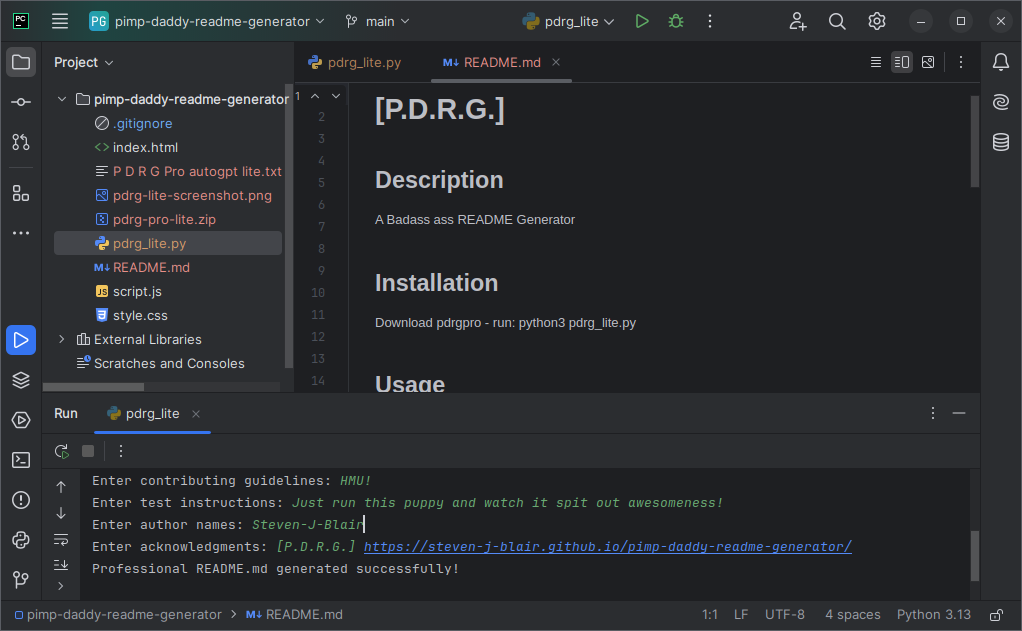Open the pdrg_lite run configuration dropdown
1022x631 pixels.
pyautogui.click(x=567, y=20)
